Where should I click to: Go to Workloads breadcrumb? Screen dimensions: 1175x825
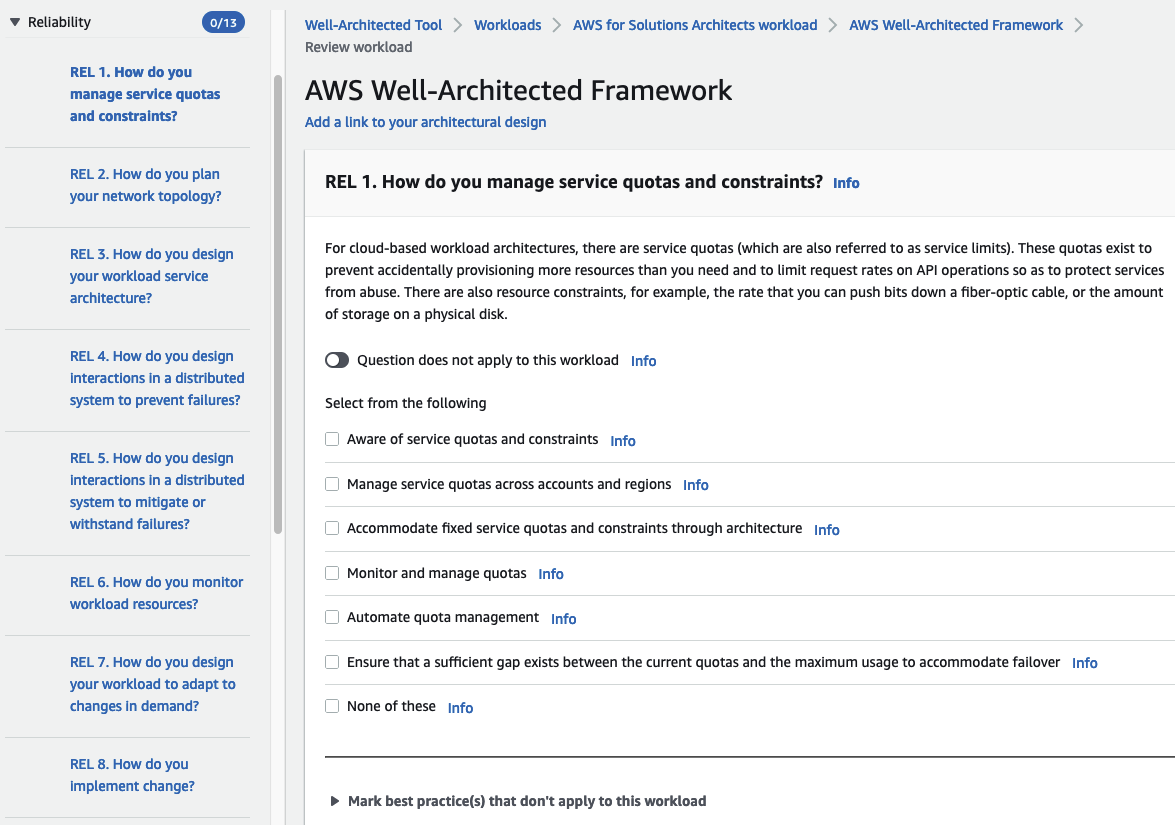507,25
